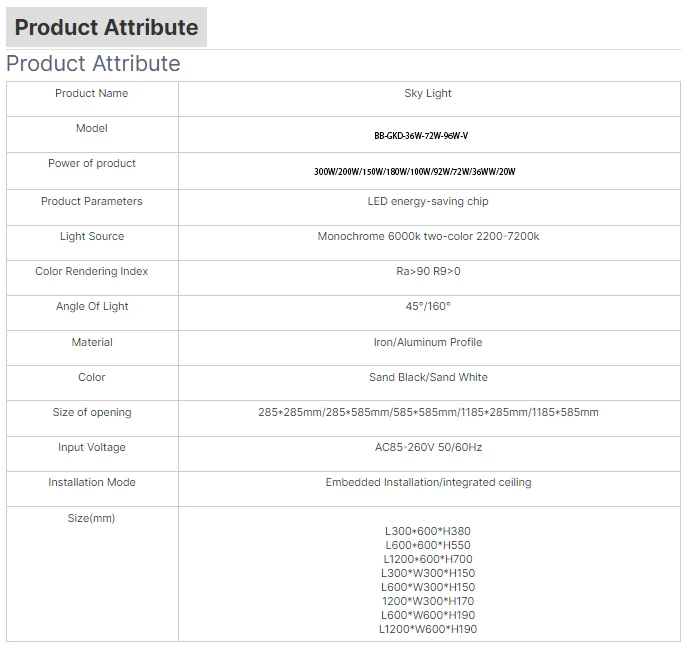This screenshot has height=650, width=687.
Task: Click the L1200*W600*H190 size entry
Action: 427,629
